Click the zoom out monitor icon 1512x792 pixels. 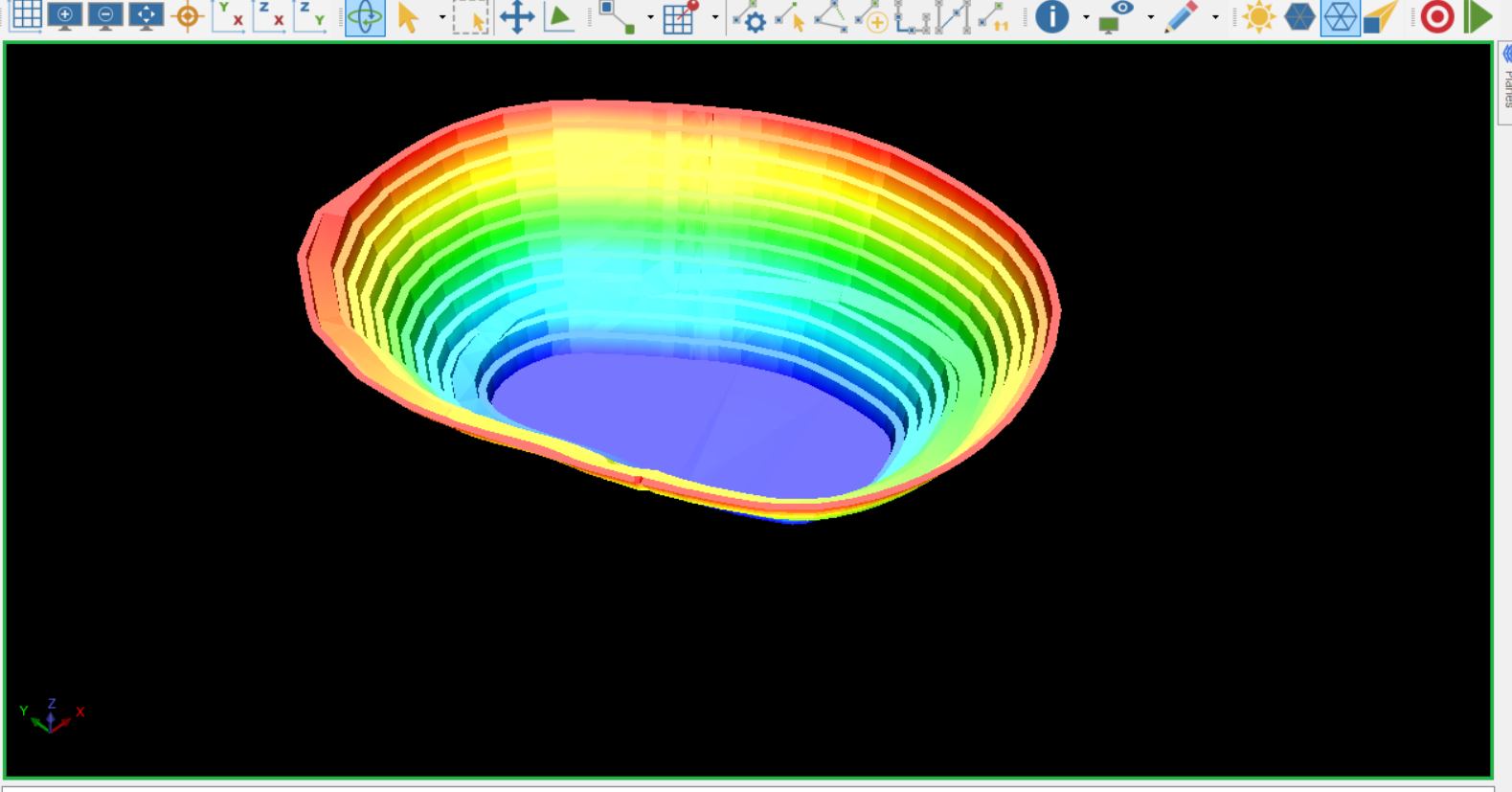[105, 15]
